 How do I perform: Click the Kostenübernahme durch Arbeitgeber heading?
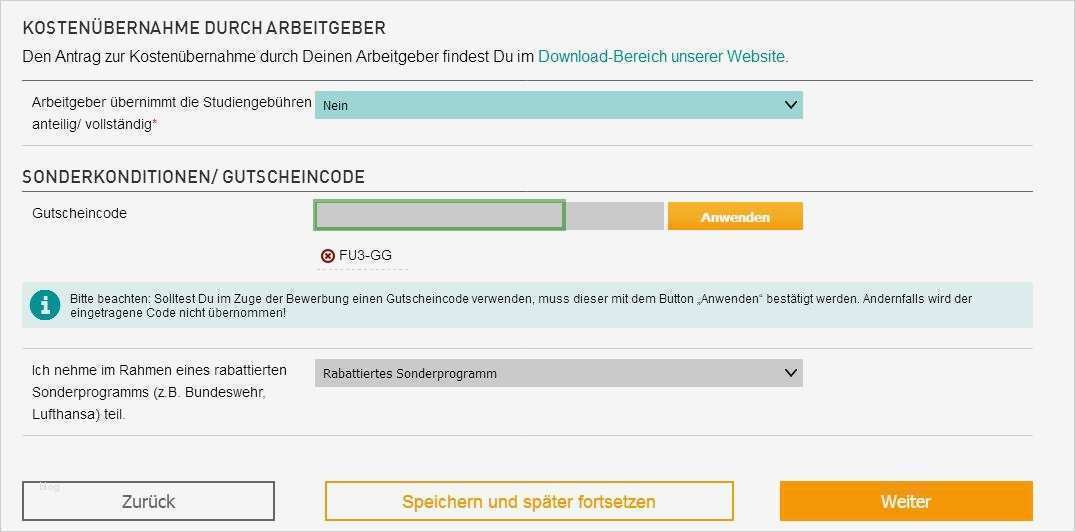(204, 28)
